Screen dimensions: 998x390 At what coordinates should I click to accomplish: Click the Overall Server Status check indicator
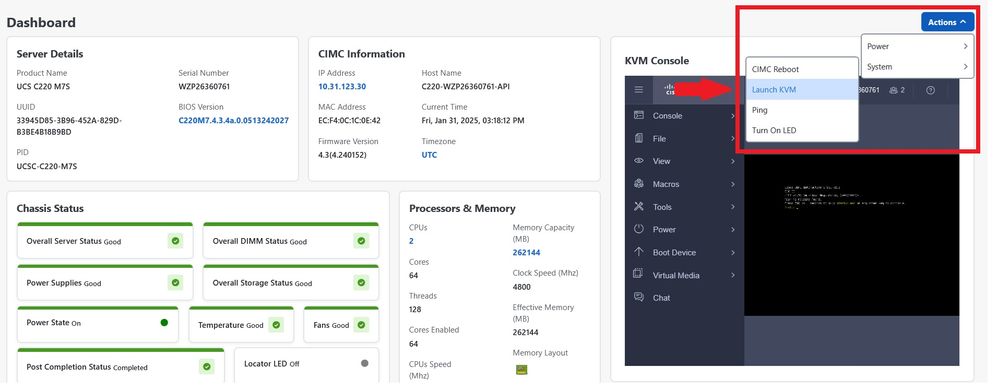pos(175,240)
